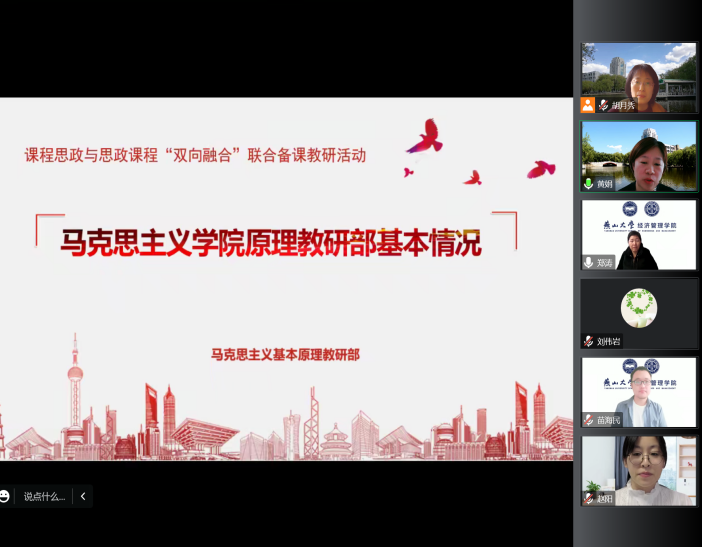Click the participant name label 苗海民
Image resolution: width=702 pixels, height=547 pixels.
610,420
